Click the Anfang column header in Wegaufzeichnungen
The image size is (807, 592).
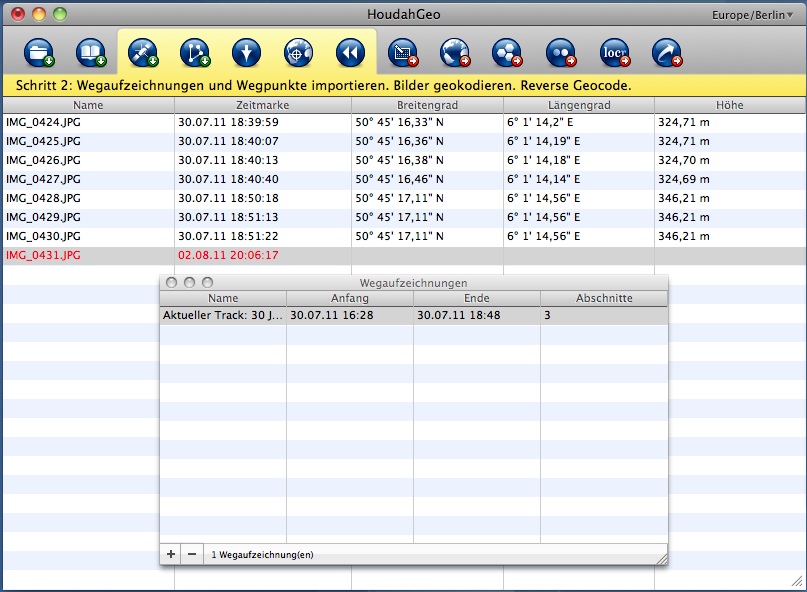[x=350, y=298]
